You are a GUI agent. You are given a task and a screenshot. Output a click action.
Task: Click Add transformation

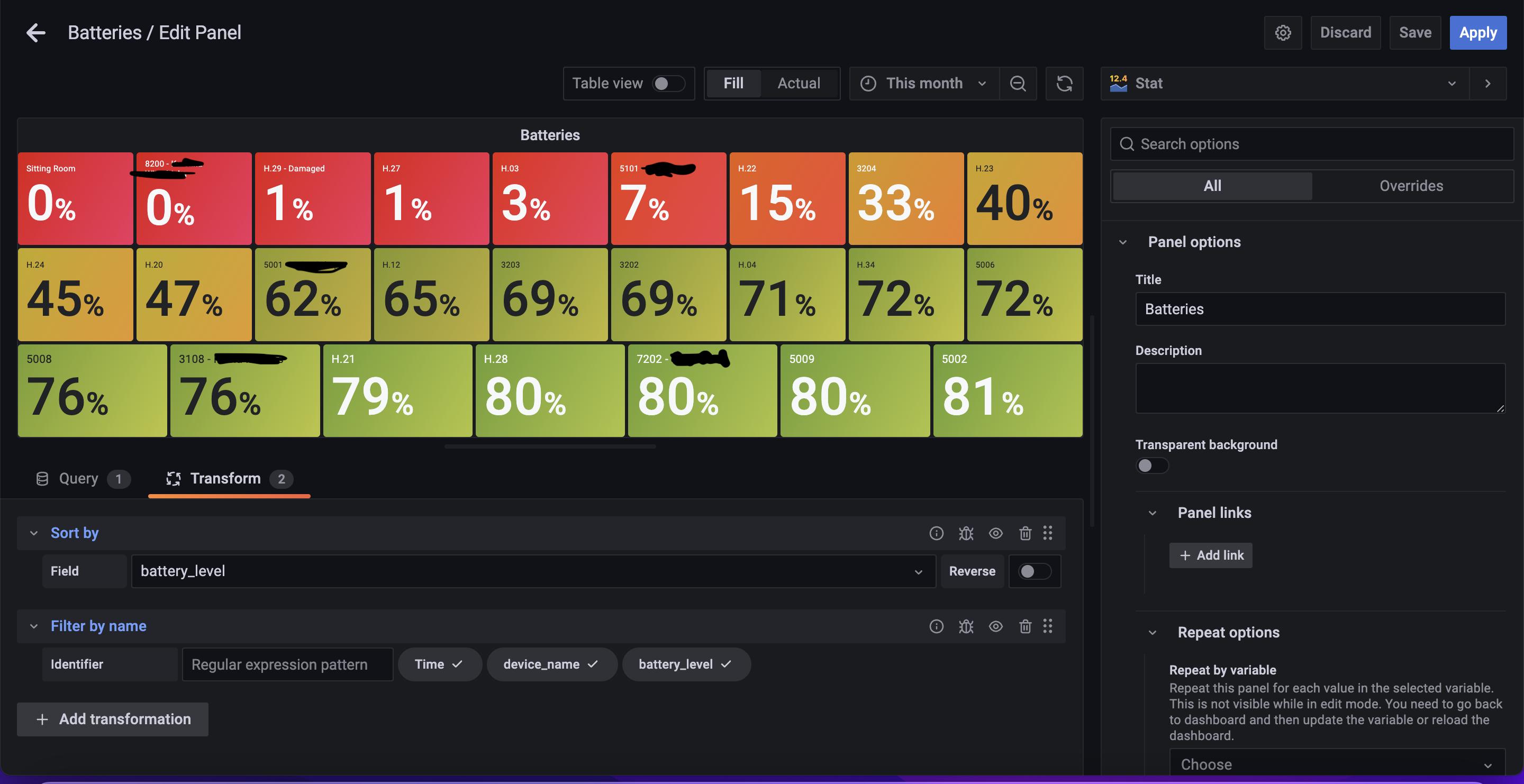112,719
